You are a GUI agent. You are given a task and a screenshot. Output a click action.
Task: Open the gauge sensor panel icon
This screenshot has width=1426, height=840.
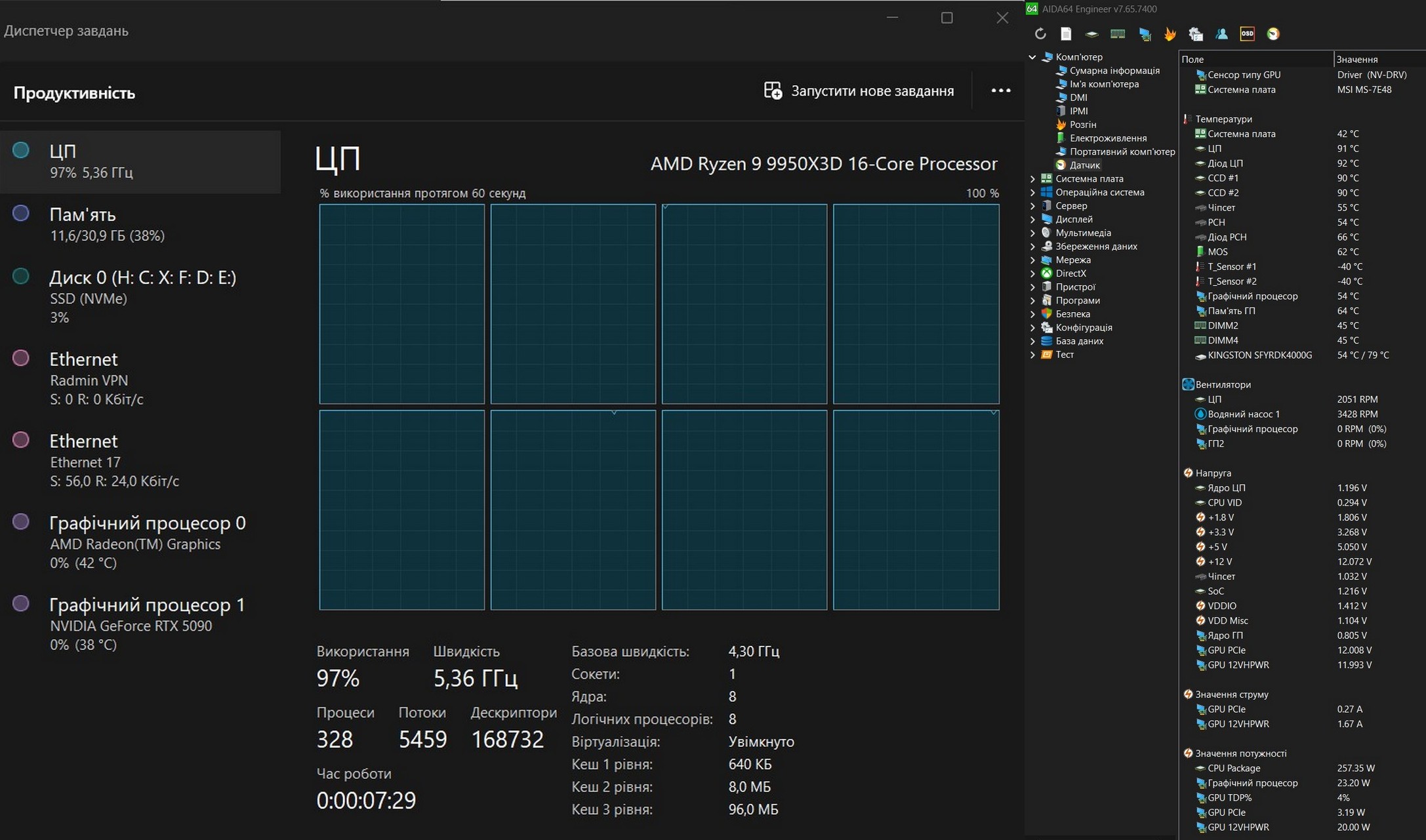[x=1273, y=33]
